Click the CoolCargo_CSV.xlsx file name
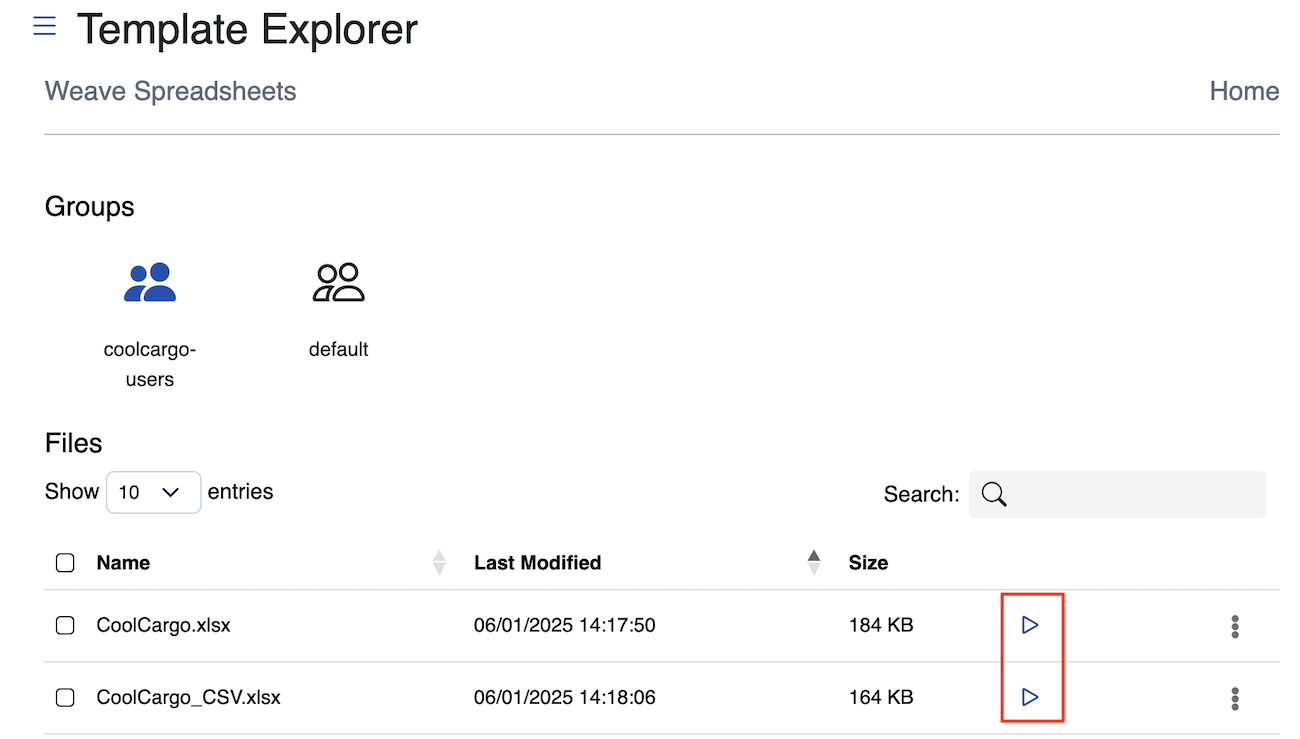1300x739 pixels. [188, 698]
